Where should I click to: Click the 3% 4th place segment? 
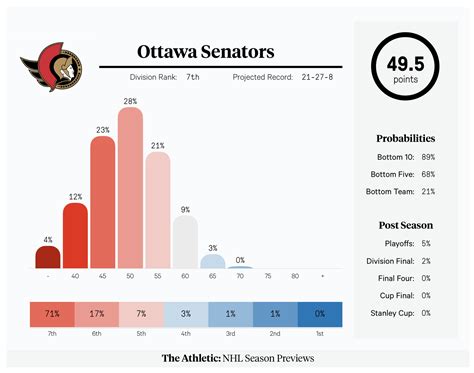click(x=186, y=314)
